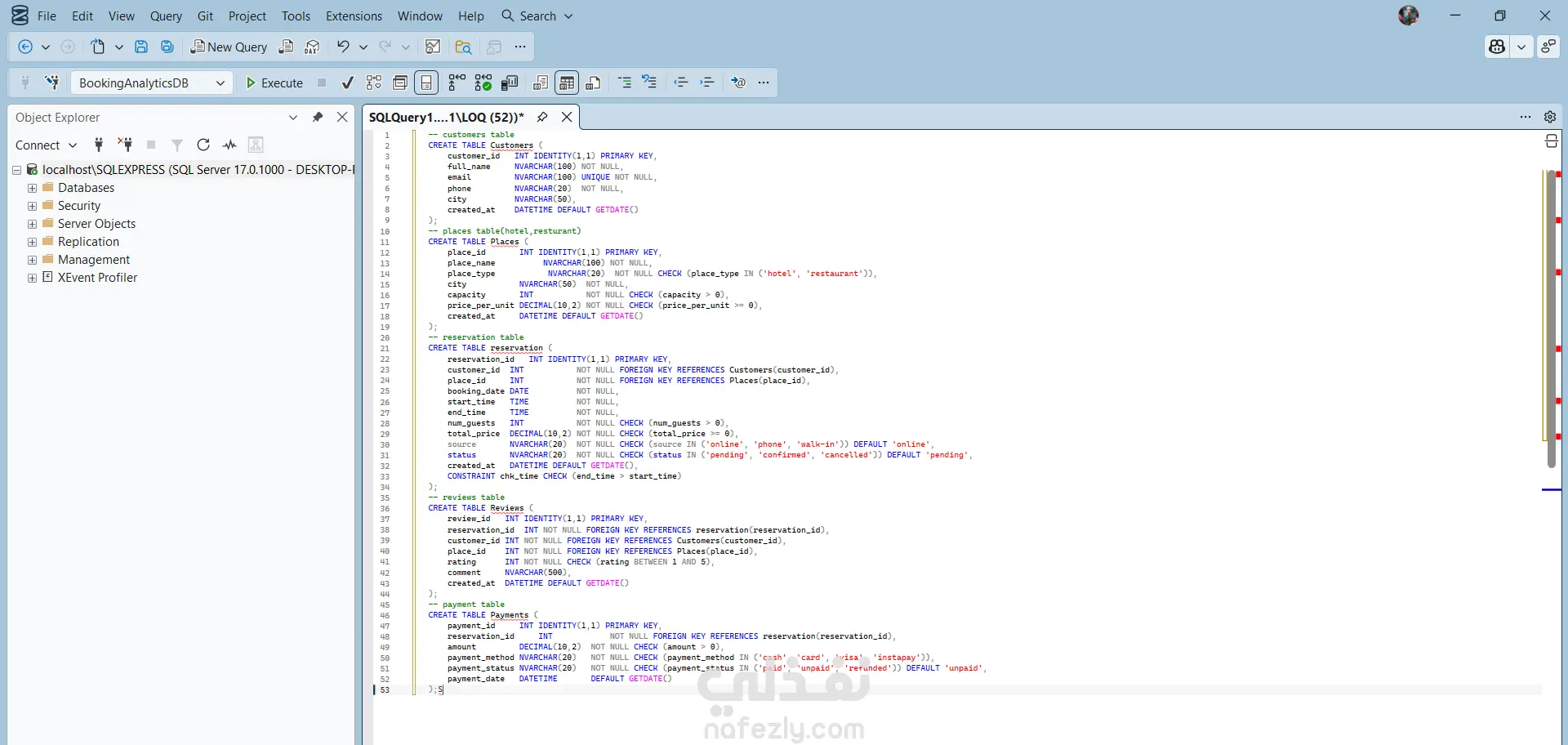The image size is (1568, 745).
Task: Click the Undo arrow icon
Action: click(x=343, y=47)
